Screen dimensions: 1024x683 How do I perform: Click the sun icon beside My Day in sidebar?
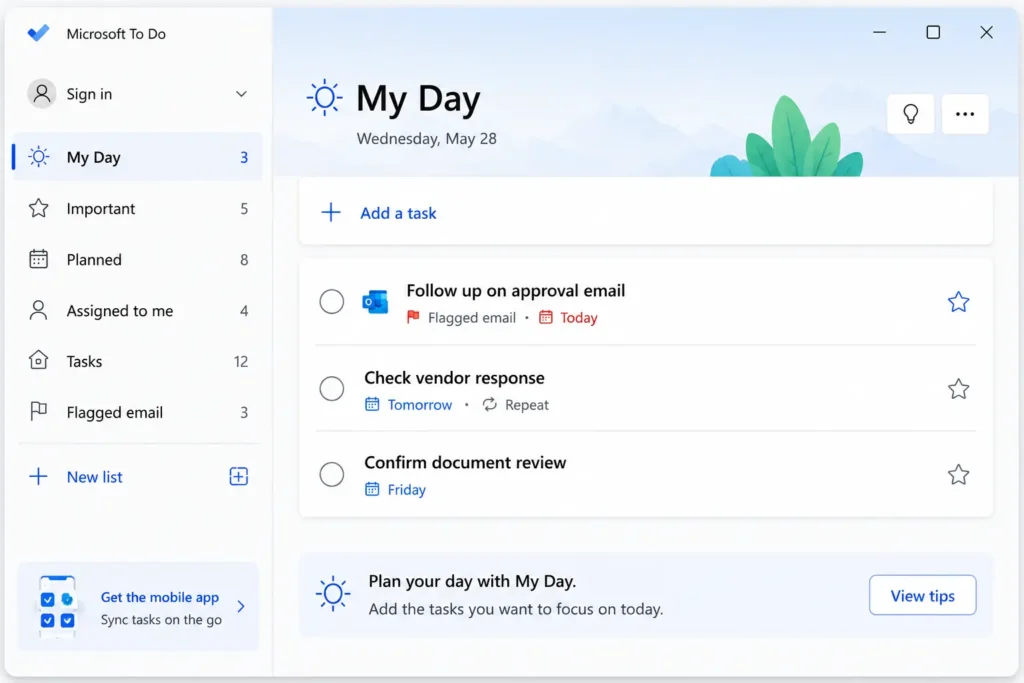tap(39, 157)
